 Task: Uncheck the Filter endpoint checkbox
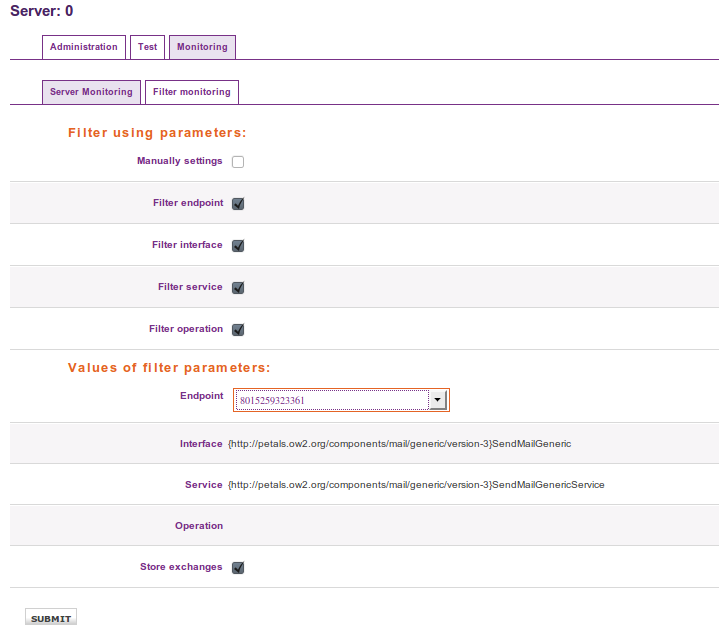(x=238, y=204)
